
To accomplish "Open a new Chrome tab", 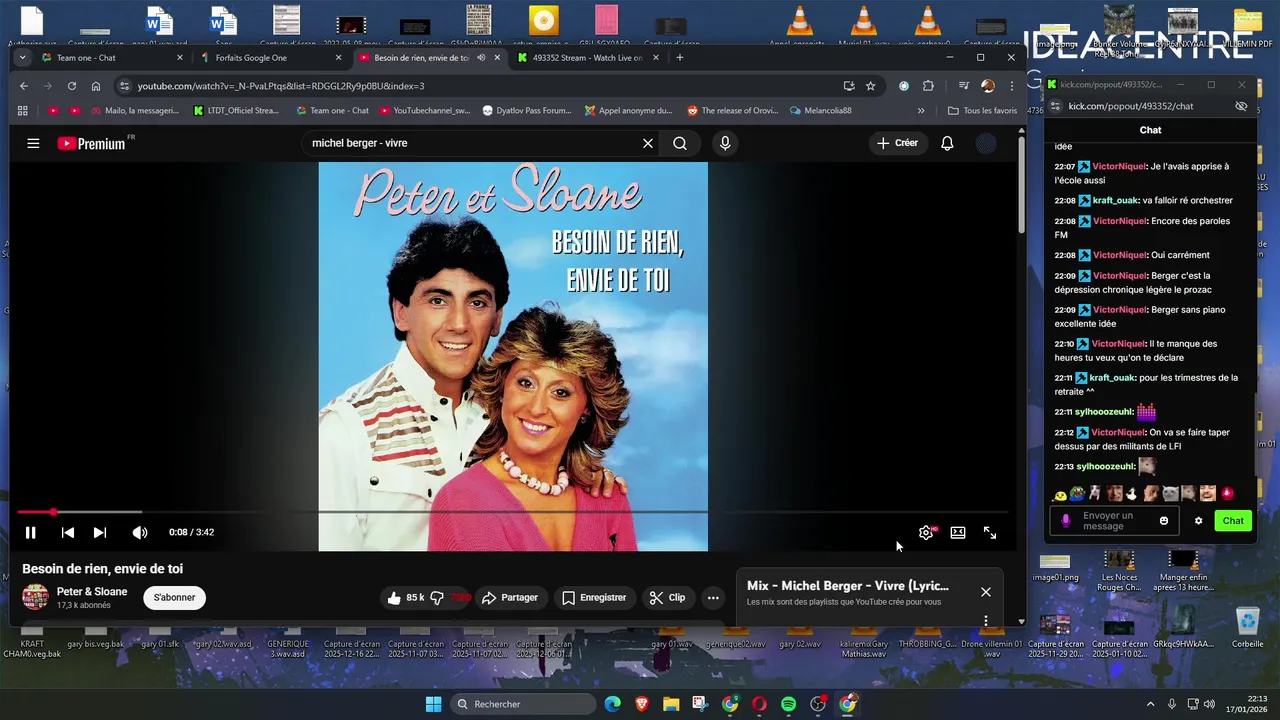I will coord(679,57).
